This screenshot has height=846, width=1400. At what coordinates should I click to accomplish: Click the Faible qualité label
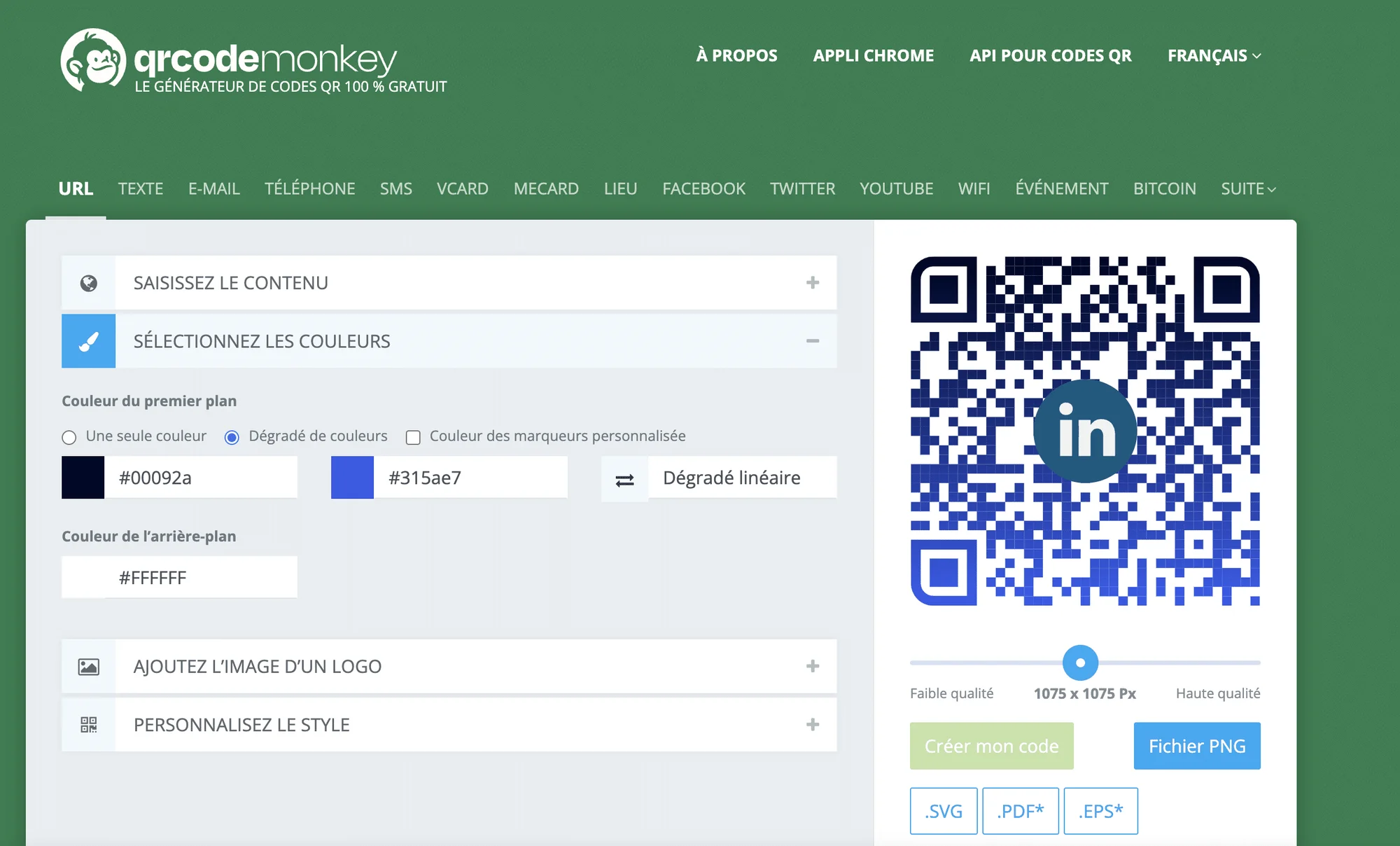(x=951, y=693)
